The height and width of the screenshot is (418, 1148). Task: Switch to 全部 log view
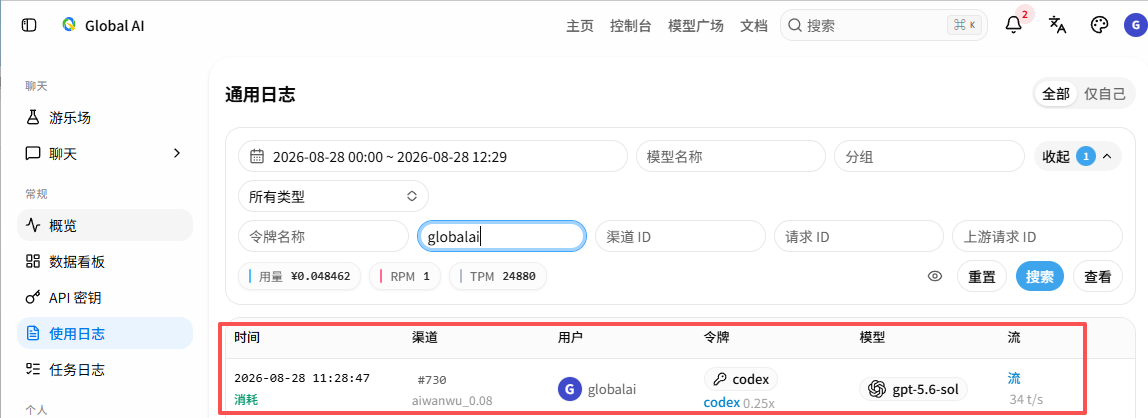1056,94
